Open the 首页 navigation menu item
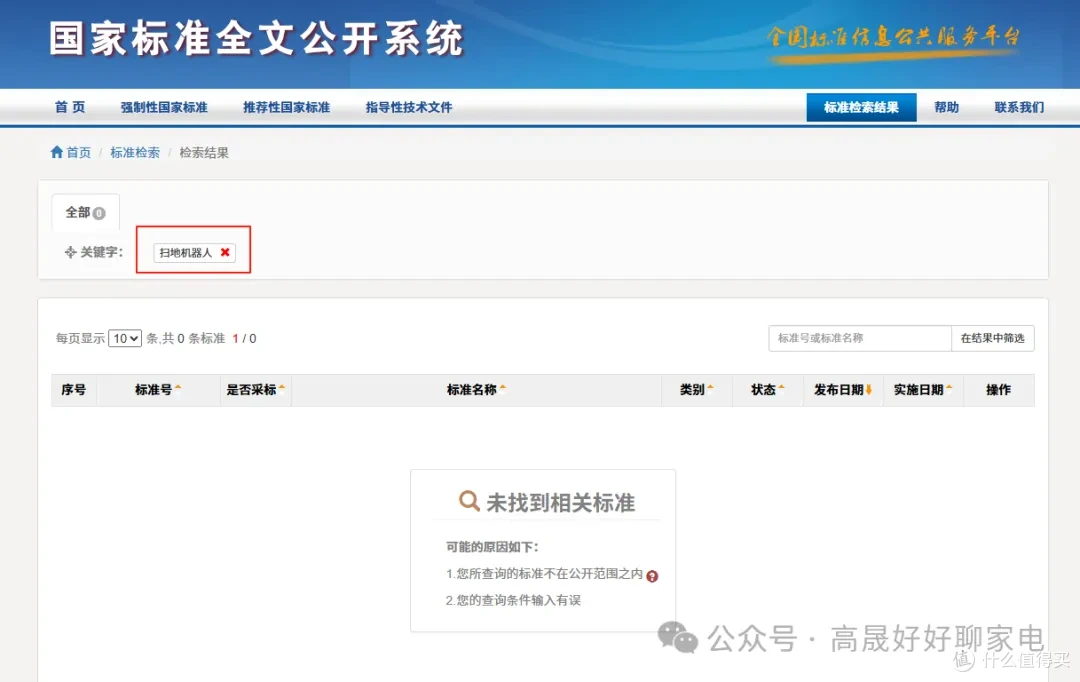The image size is (1080, 682). click(x=70, y=107)
